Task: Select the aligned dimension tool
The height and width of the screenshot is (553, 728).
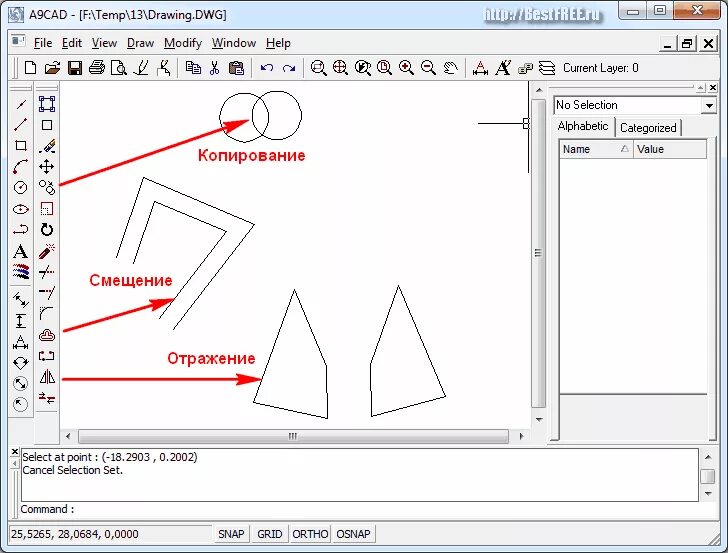Action: (20, 300)
